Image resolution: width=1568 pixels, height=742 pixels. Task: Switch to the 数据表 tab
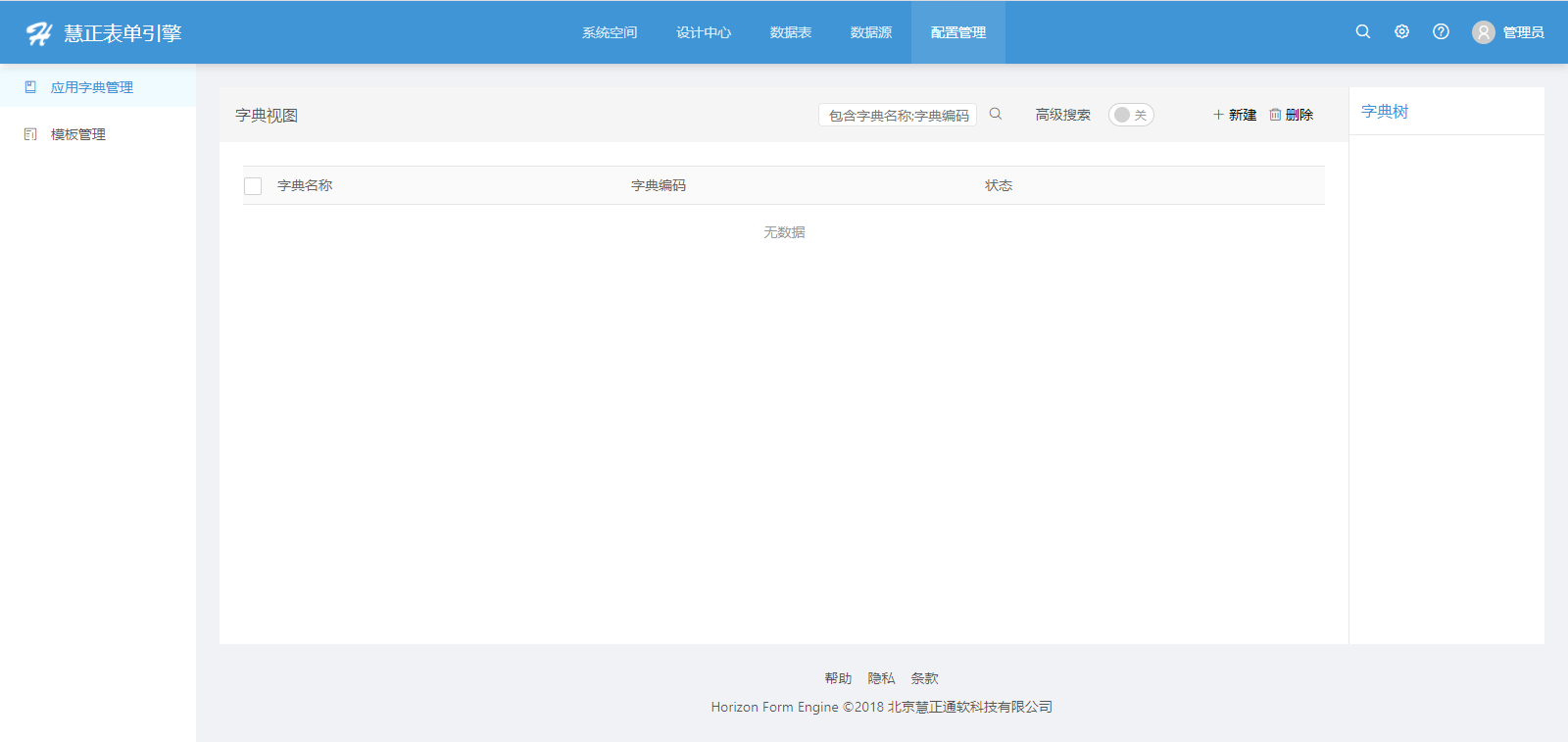(x=791, y=32)
